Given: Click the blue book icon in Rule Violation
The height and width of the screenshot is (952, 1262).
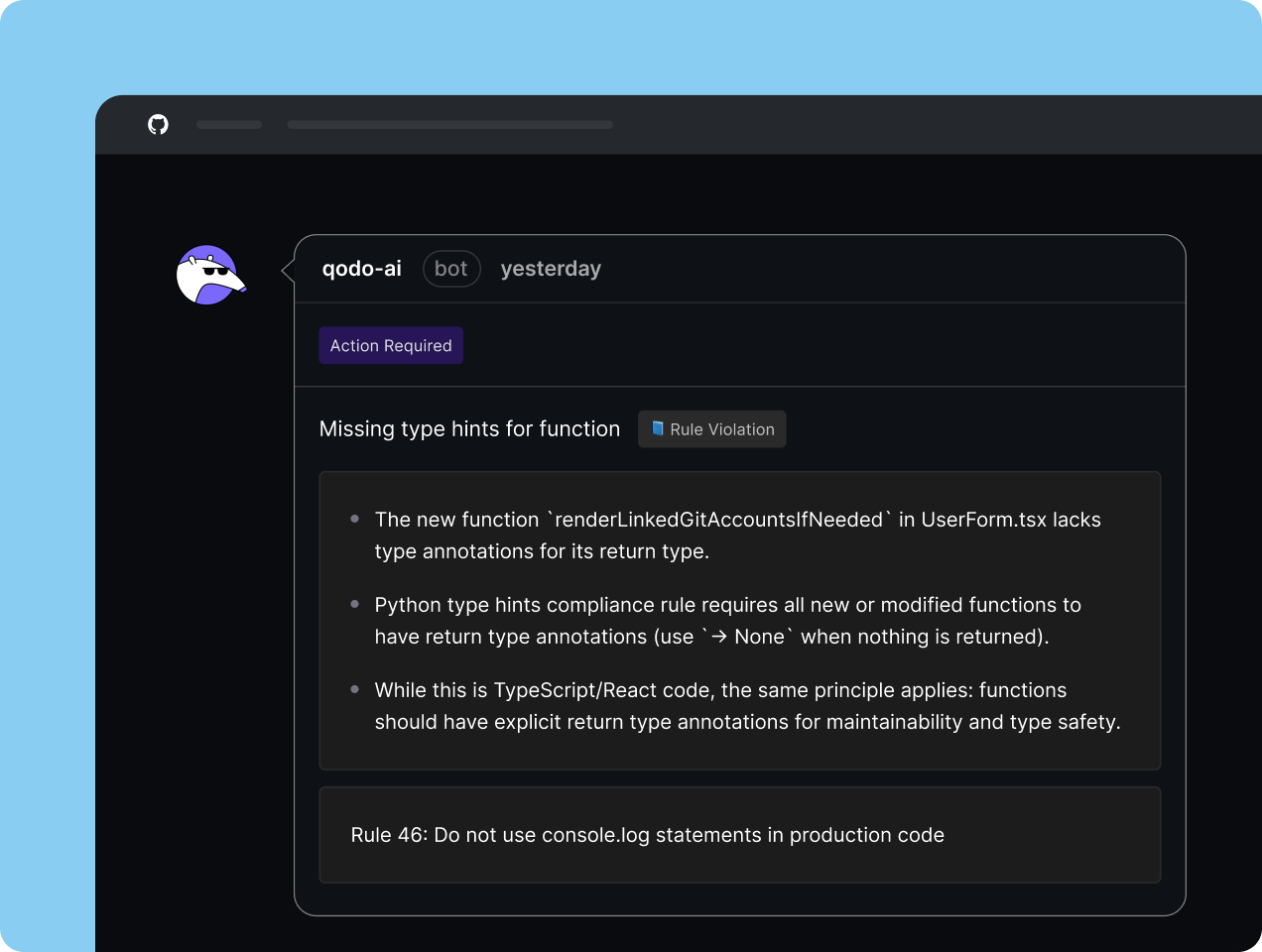Looking at the screenshot, I should tap(657, 428).
